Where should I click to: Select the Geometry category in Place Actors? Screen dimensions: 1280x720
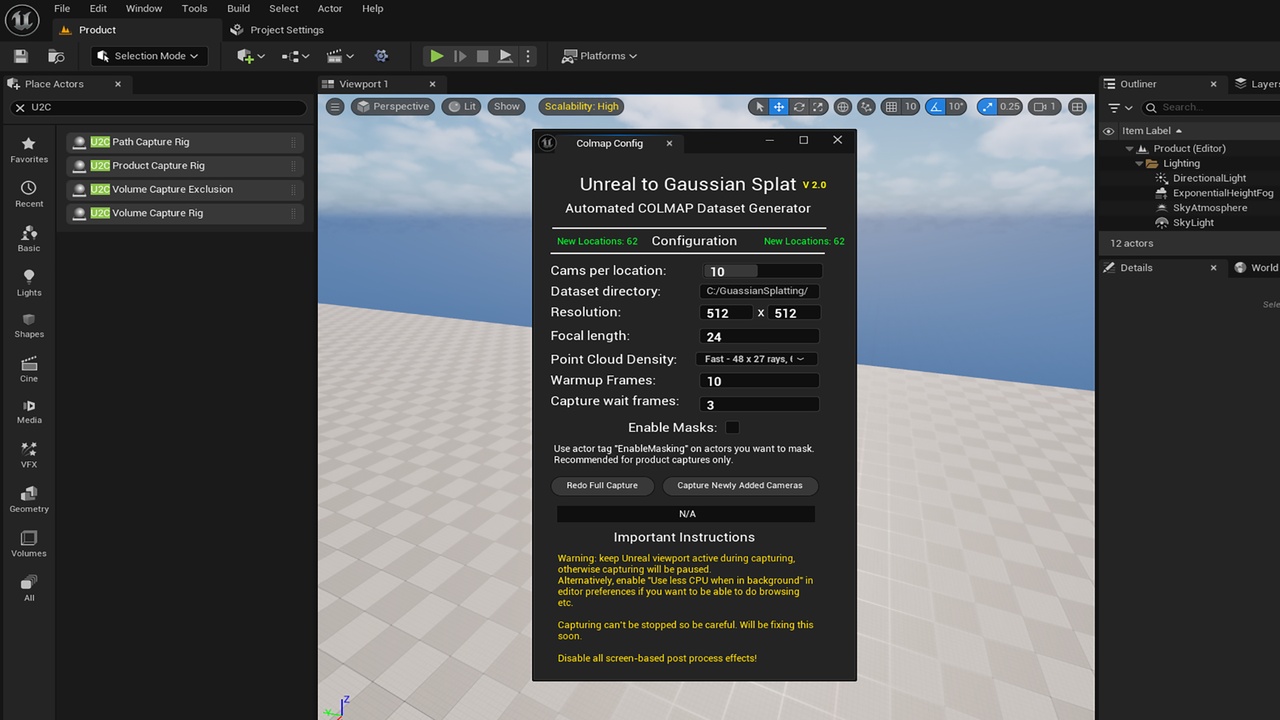point(29,499)
